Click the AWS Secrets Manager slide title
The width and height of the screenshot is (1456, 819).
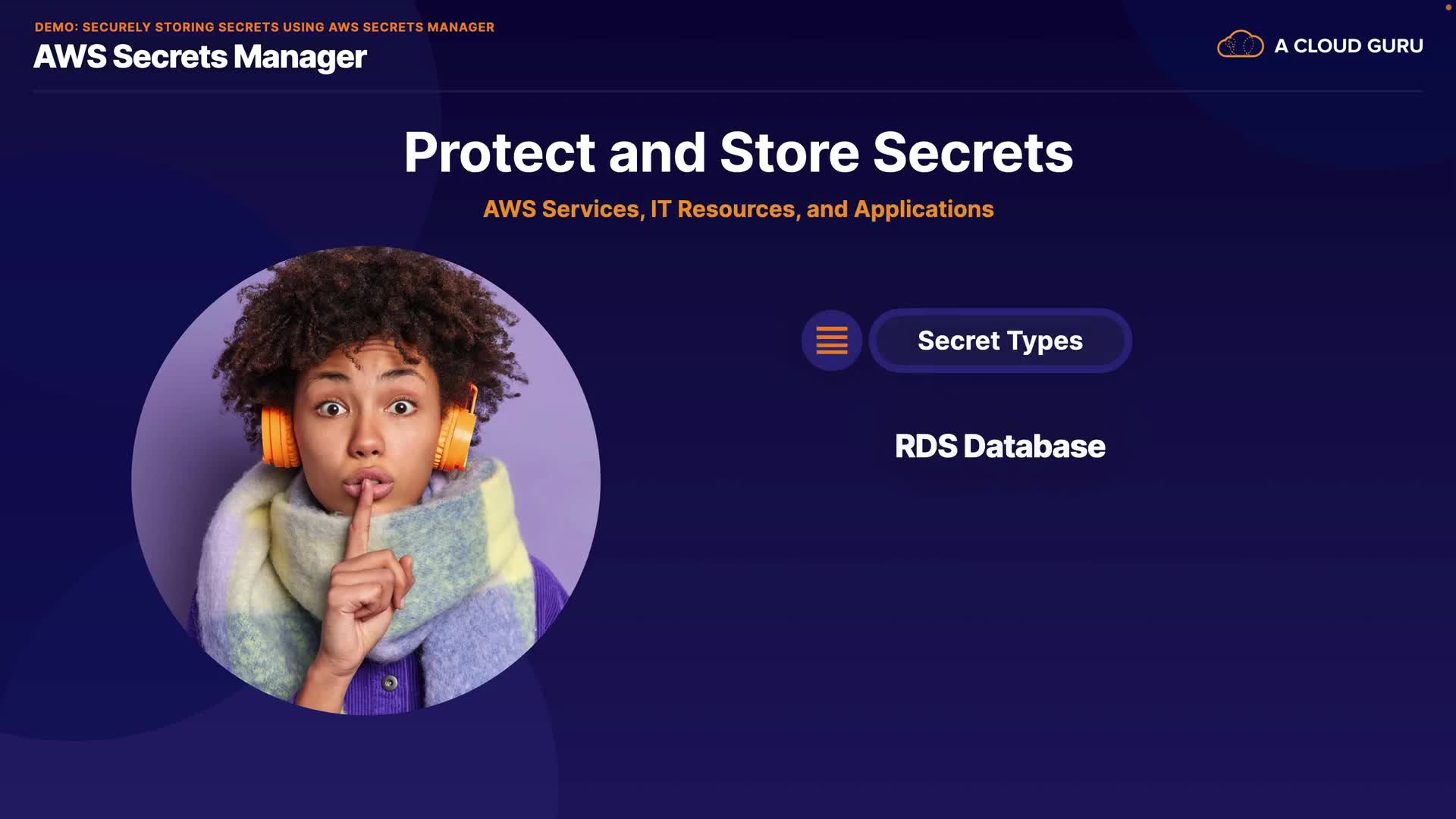click(x=200, y=57)
